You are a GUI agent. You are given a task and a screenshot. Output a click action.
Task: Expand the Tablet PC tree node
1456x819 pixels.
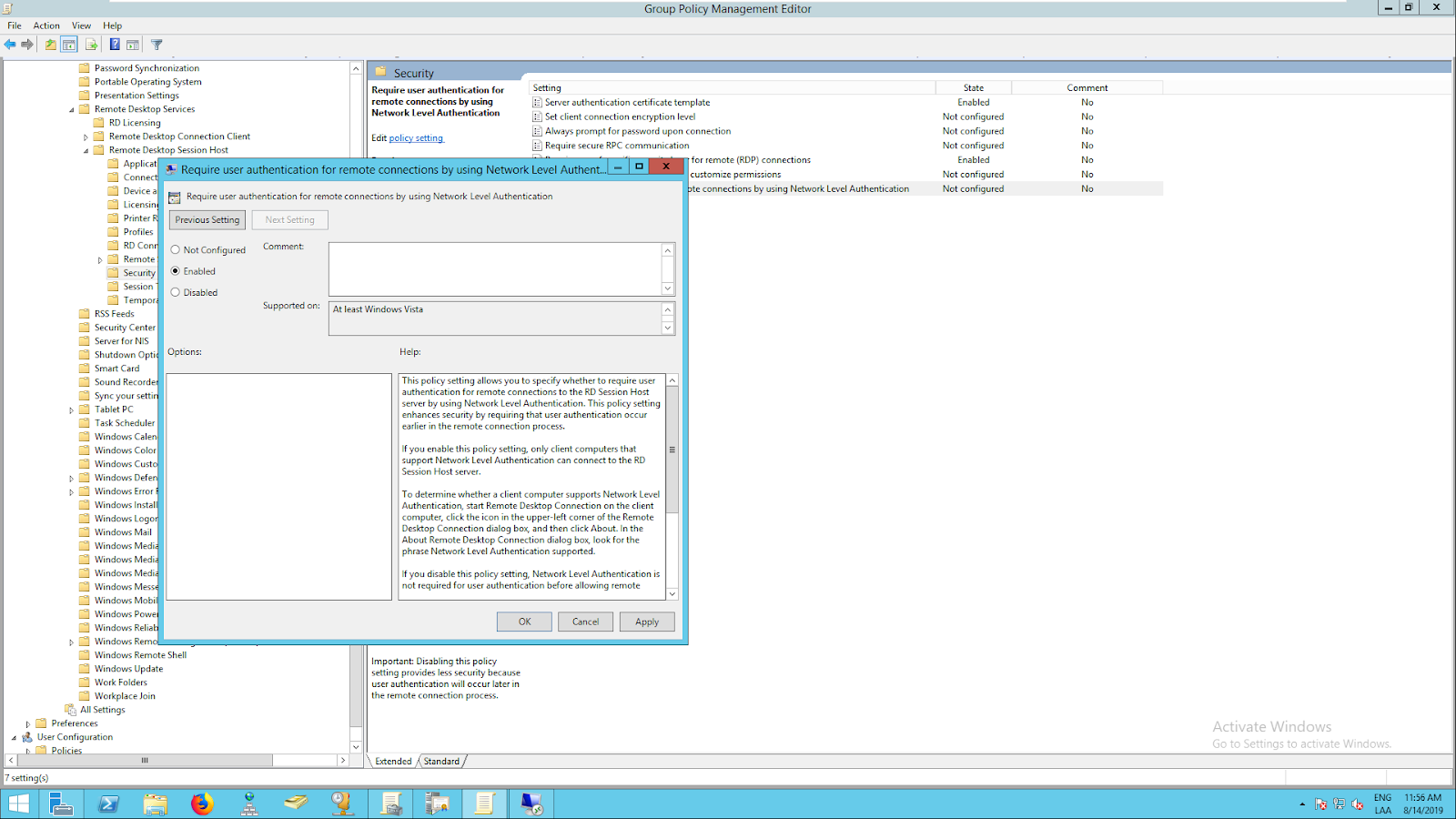[72, 410]
